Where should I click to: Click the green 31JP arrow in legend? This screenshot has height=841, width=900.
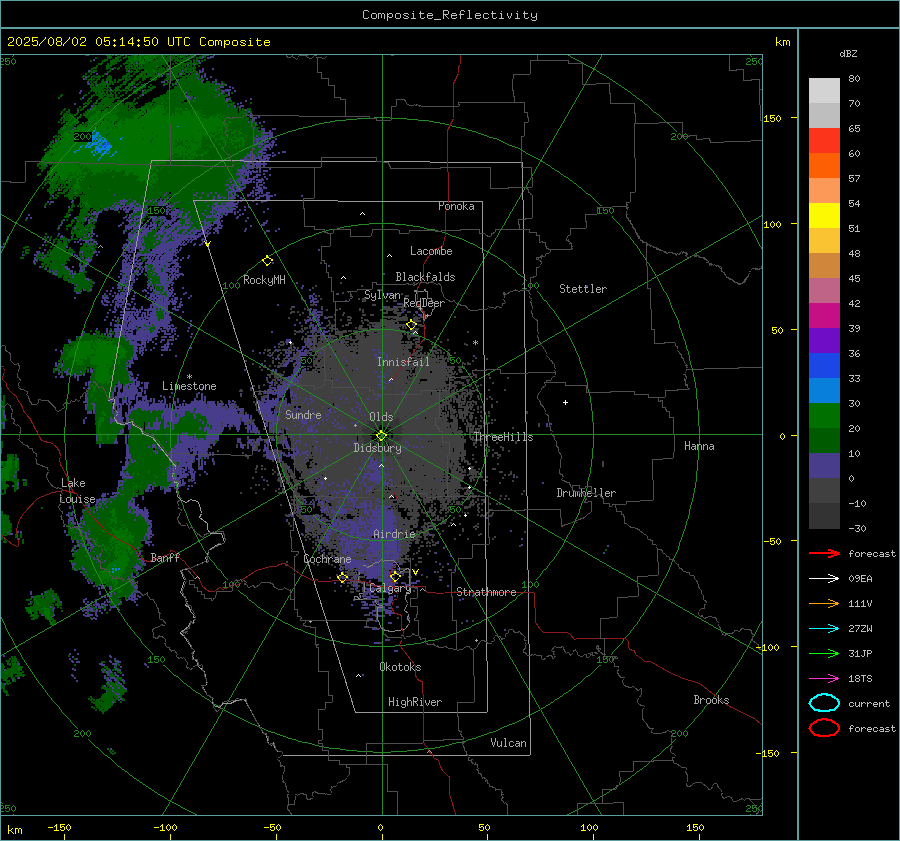point(824,653)
